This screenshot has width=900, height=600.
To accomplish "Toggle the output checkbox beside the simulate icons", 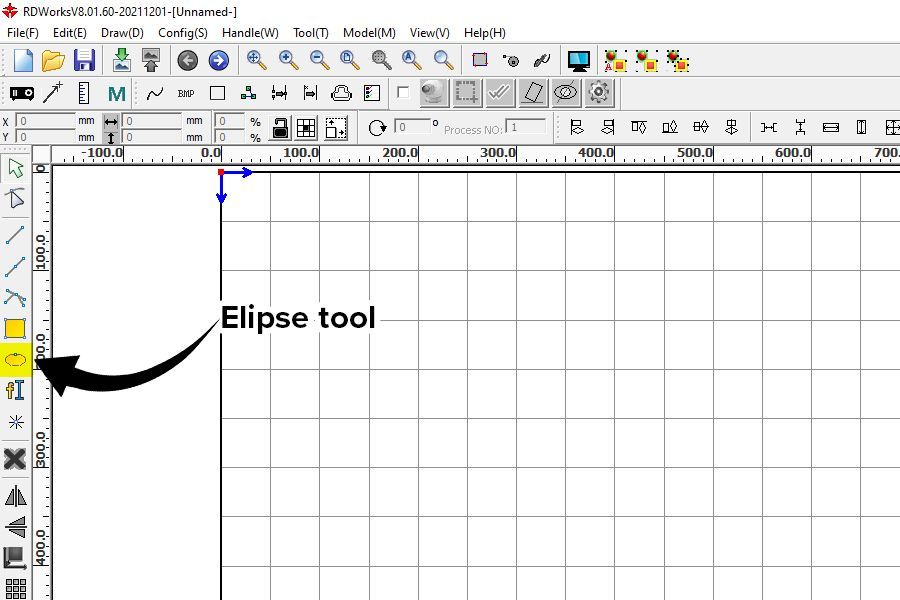I will tap(404, 92).
